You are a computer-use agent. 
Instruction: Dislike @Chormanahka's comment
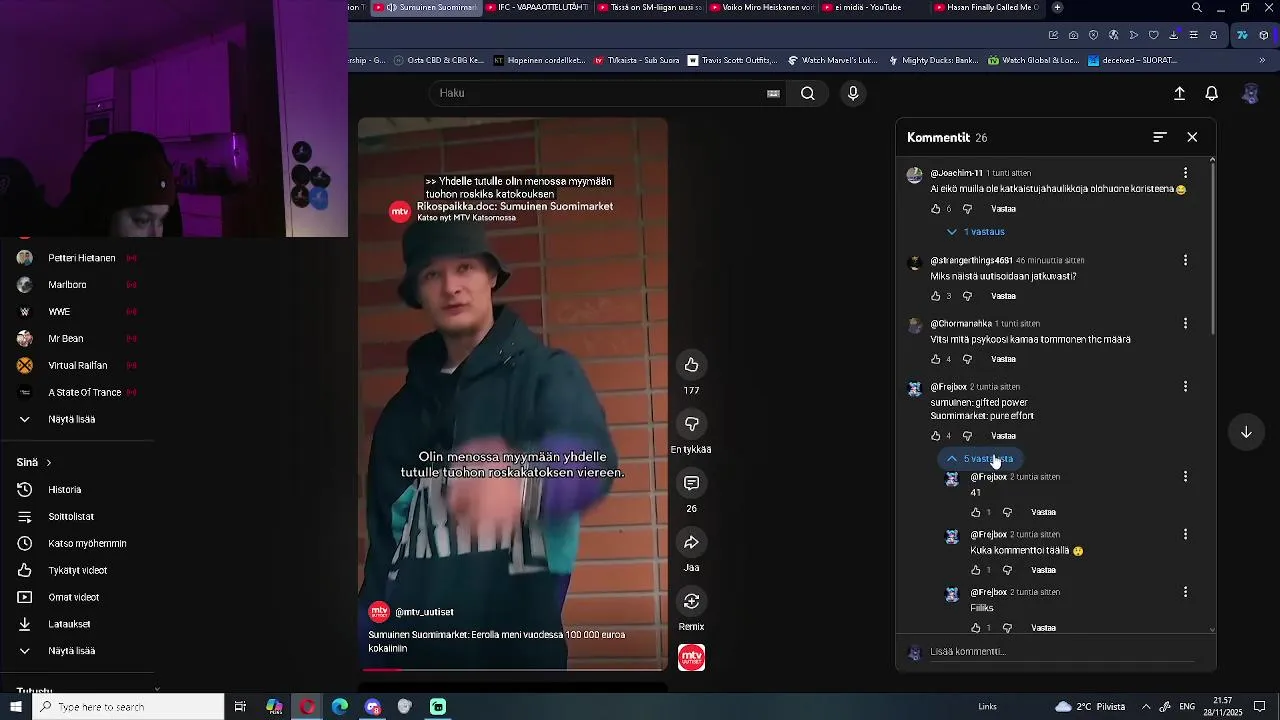click(x=967, y=359)
